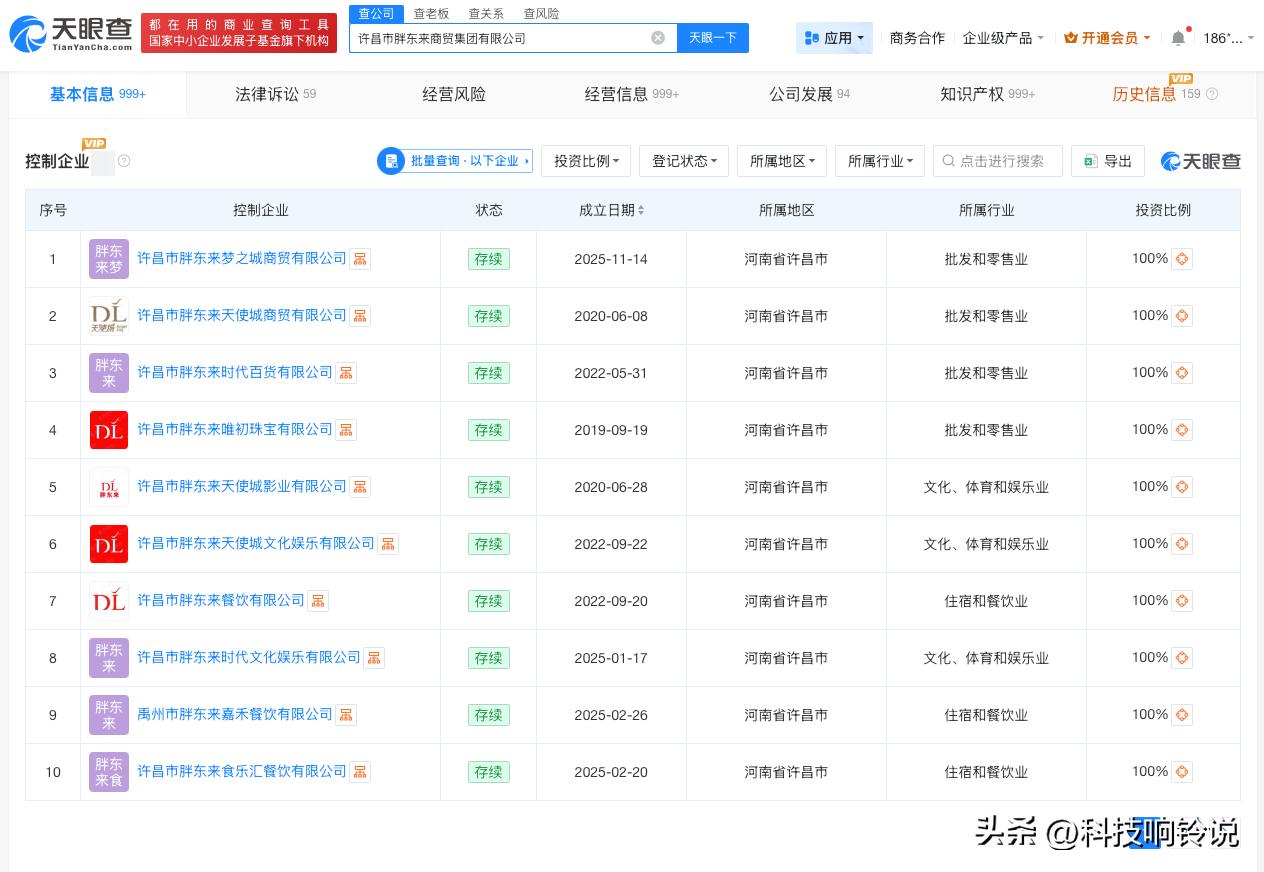Click the VIP badge above 历史信息

coord(1181,78)
